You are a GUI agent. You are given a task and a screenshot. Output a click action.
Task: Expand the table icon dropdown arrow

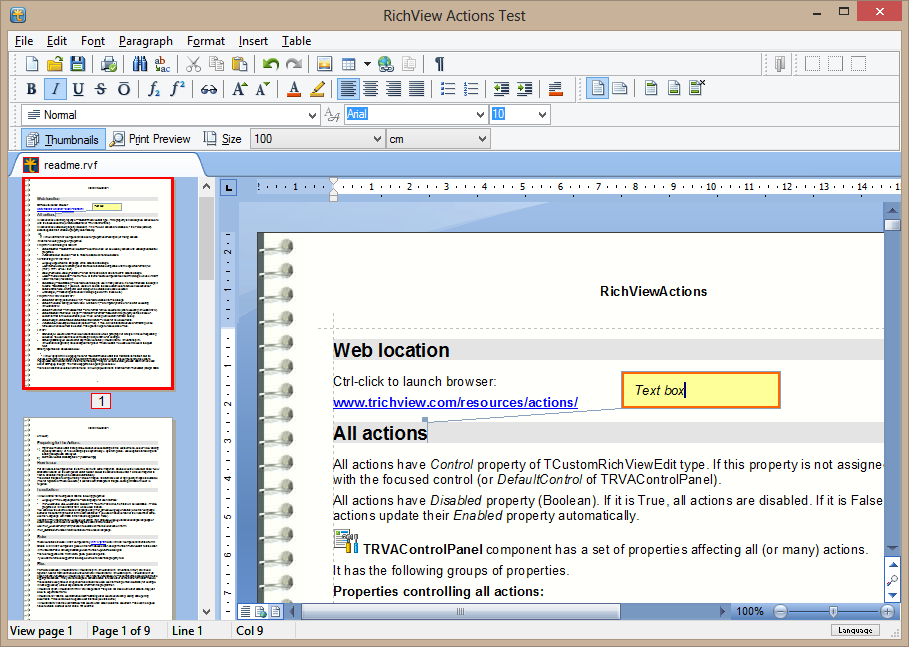coord(367,64)
